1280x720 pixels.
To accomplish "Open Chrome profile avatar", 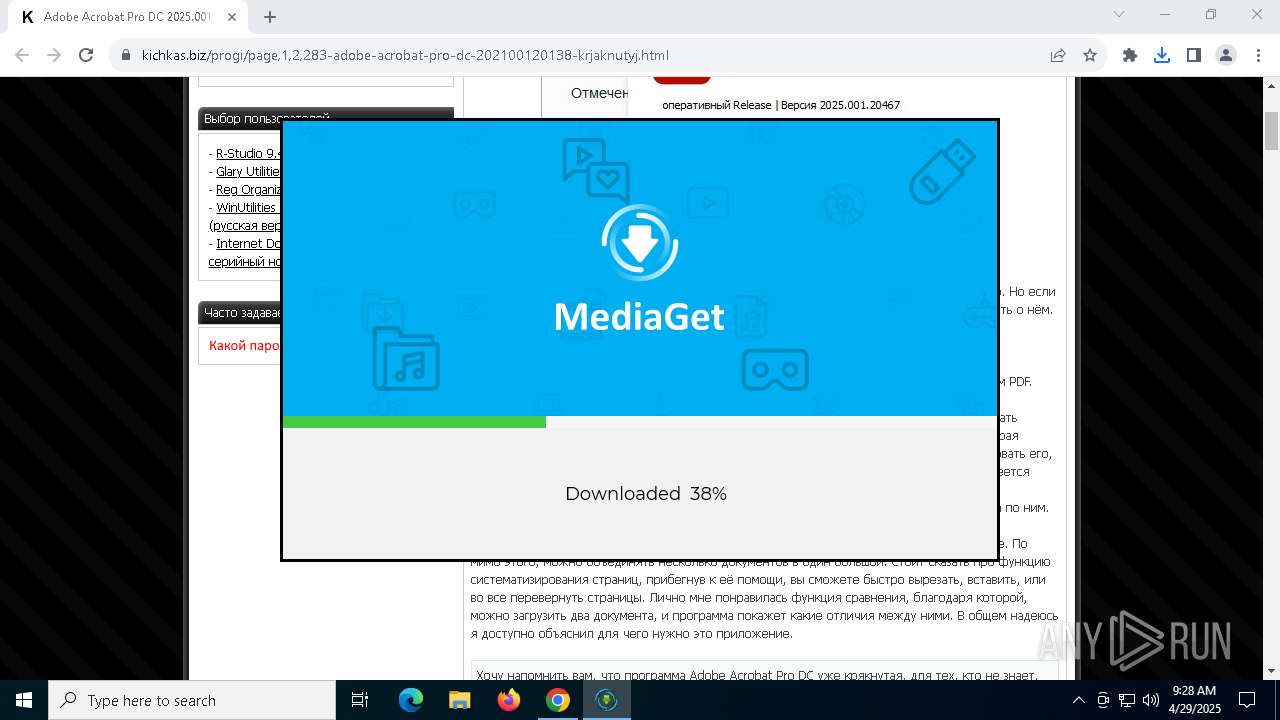I will click(1226, 55).
